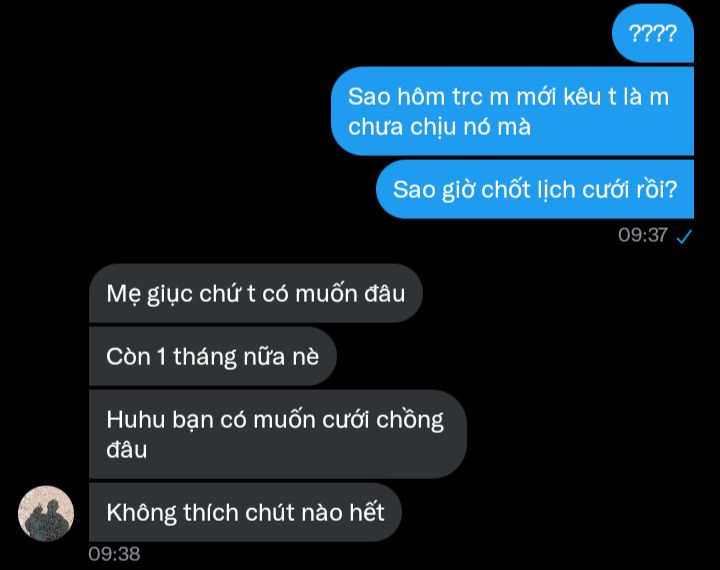Click the 09:37 sent timestamp

642,235
